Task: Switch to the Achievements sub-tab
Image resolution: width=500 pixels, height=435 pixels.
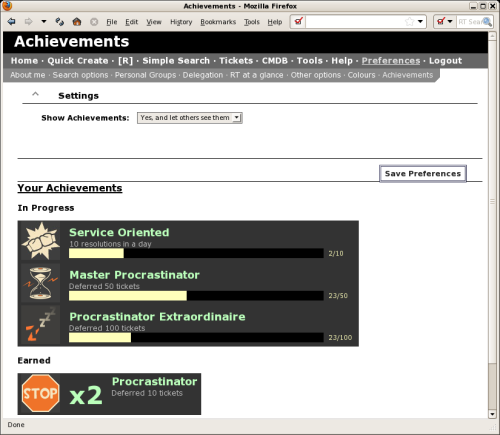Action: coord(407,75)
